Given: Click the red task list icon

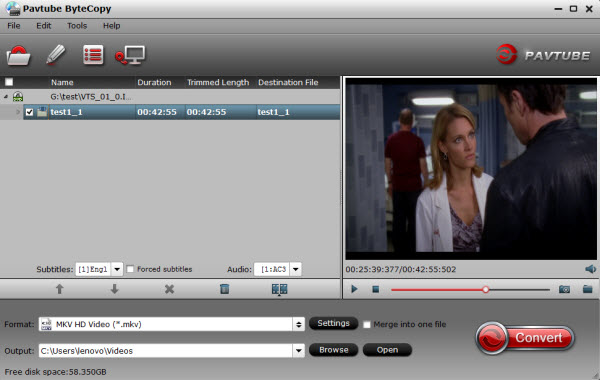Looking at the screenshot, I should coord(93,55).
